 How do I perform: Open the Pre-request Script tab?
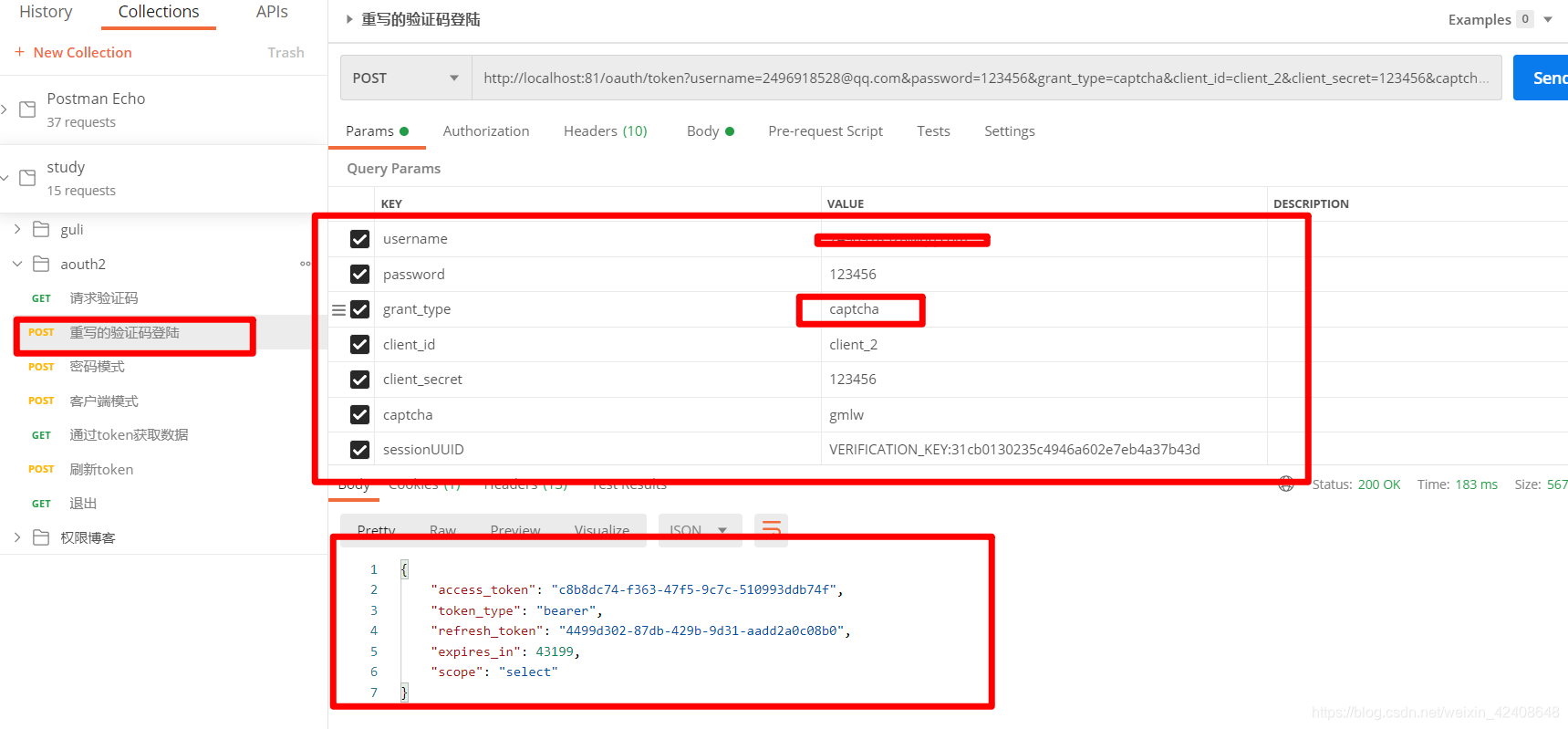pyautogui.click(x=826, y=131)
